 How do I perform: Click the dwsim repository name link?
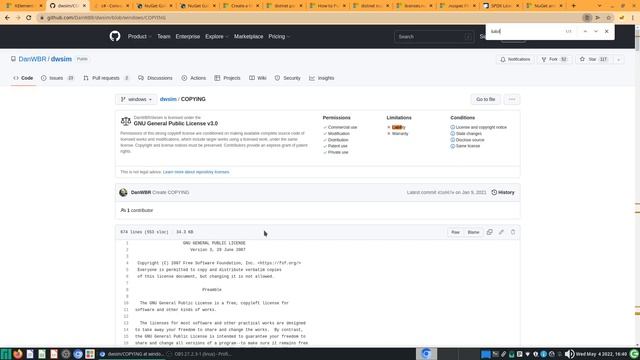tap(61, 59)
